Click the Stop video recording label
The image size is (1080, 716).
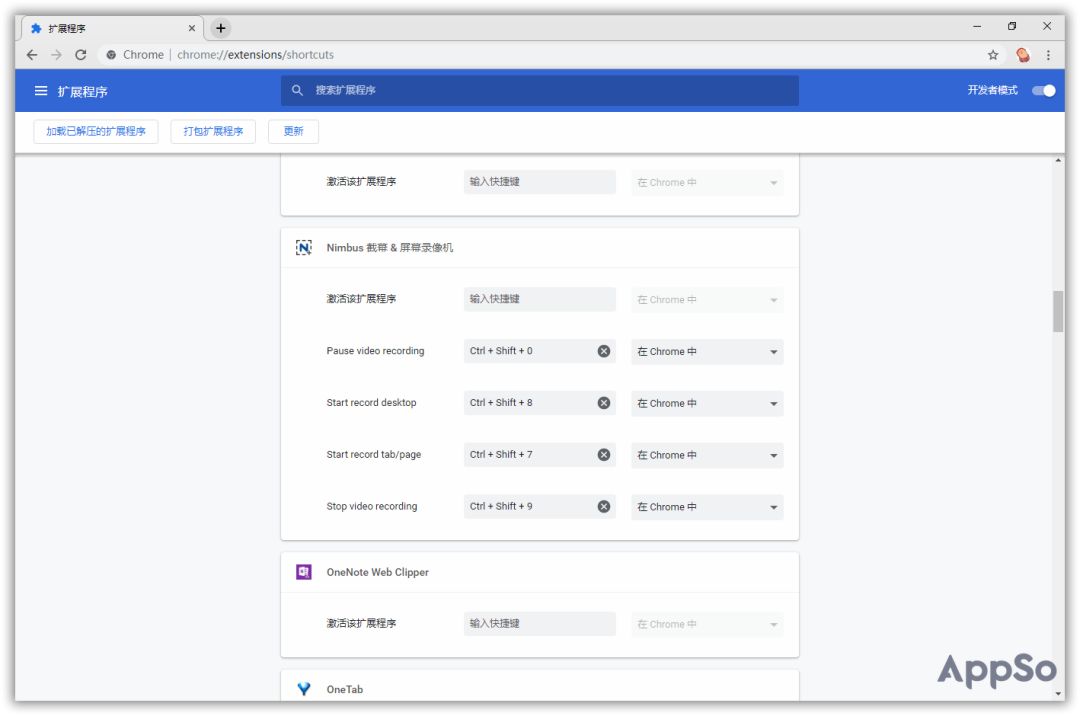click(x=372, y=507)
